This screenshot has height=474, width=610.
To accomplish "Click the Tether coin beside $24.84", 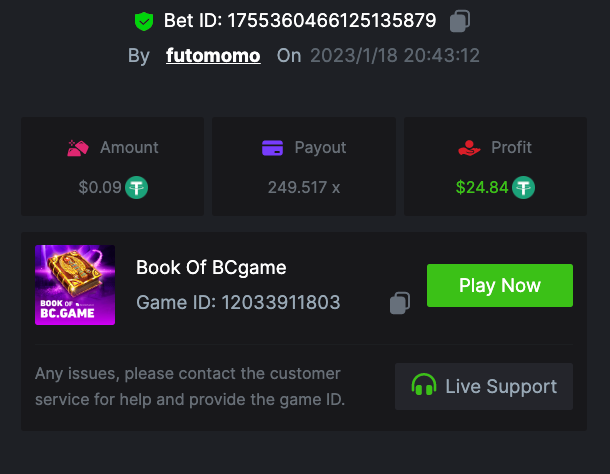I will click(x=524, y=187).
